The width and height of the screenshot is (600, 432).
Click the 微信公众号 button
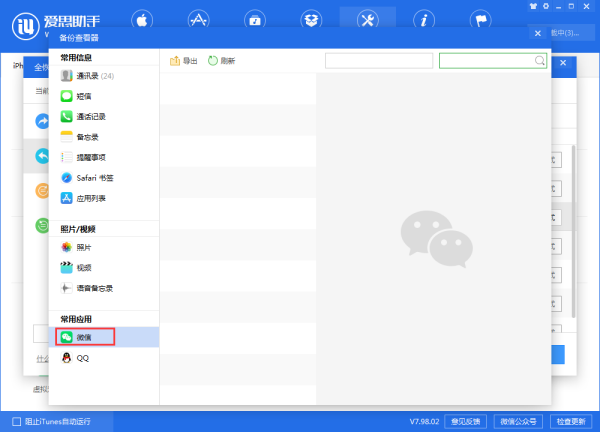click(x=518, y=422)
